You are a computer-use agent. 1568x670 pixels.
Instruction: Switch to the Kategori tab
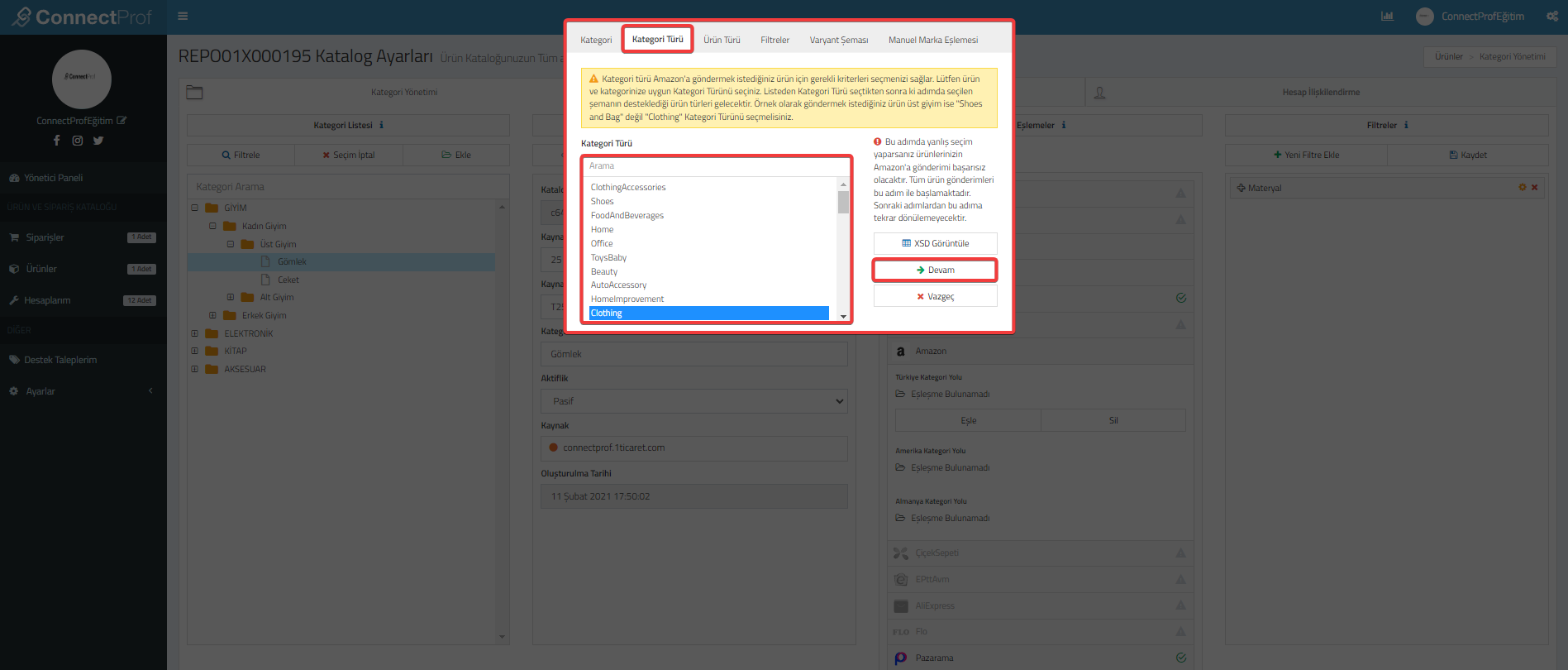click(x=596, y=40)
